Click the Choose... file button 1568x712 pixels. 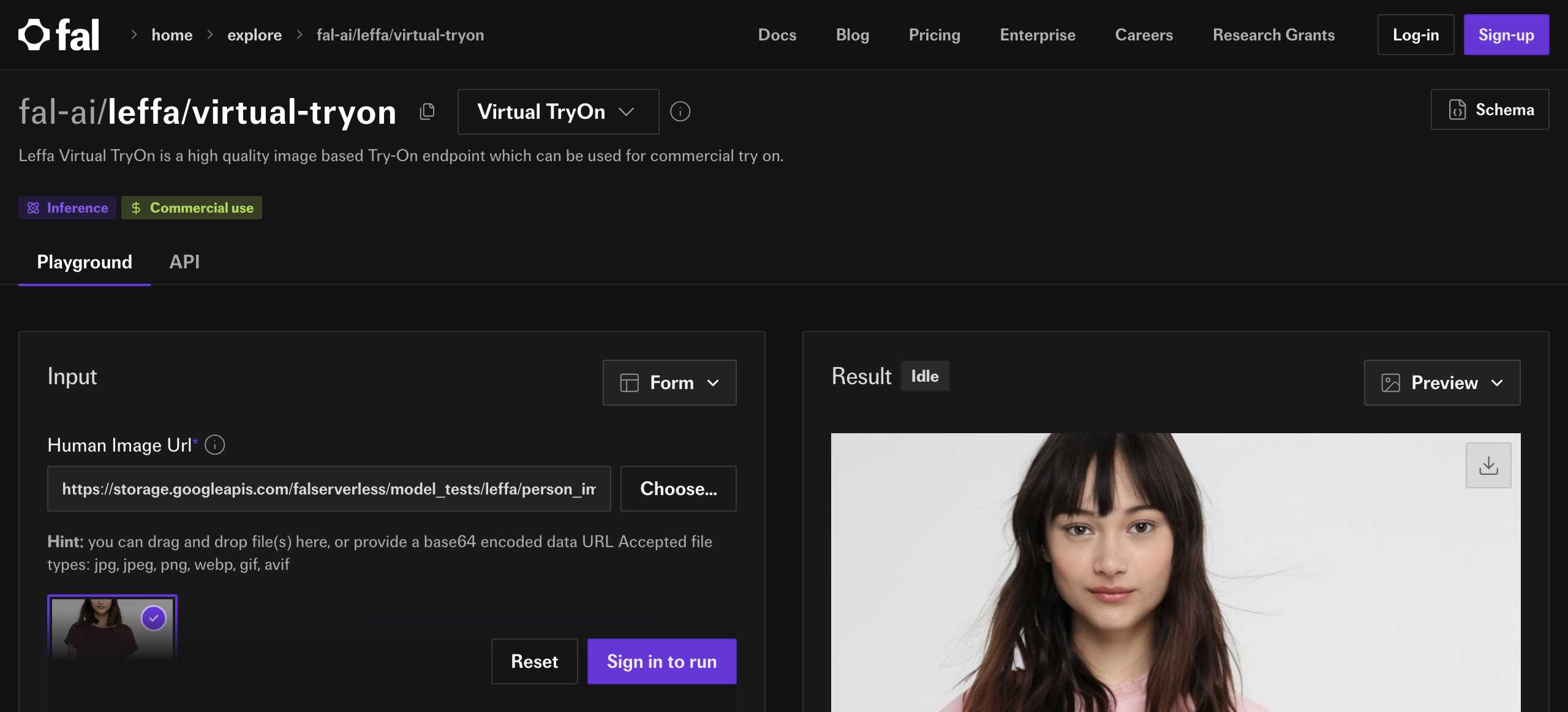(678, 489)
